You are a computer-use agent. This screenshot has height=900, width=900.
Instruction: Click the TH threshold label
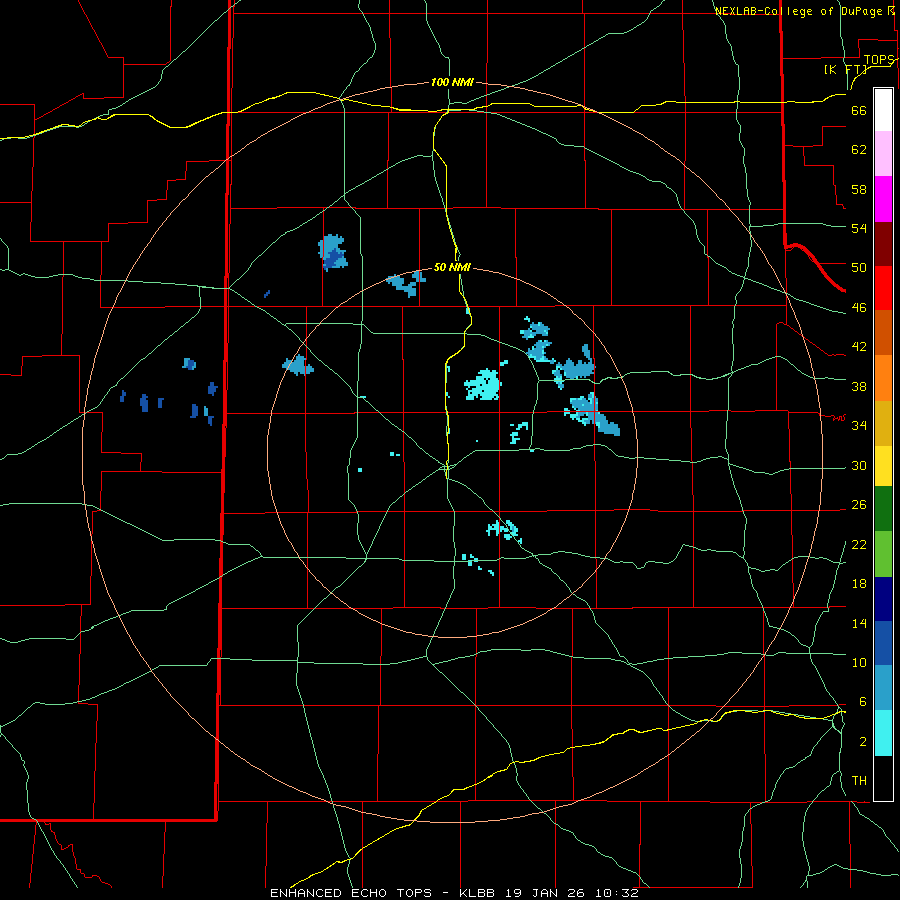[859, 780]
